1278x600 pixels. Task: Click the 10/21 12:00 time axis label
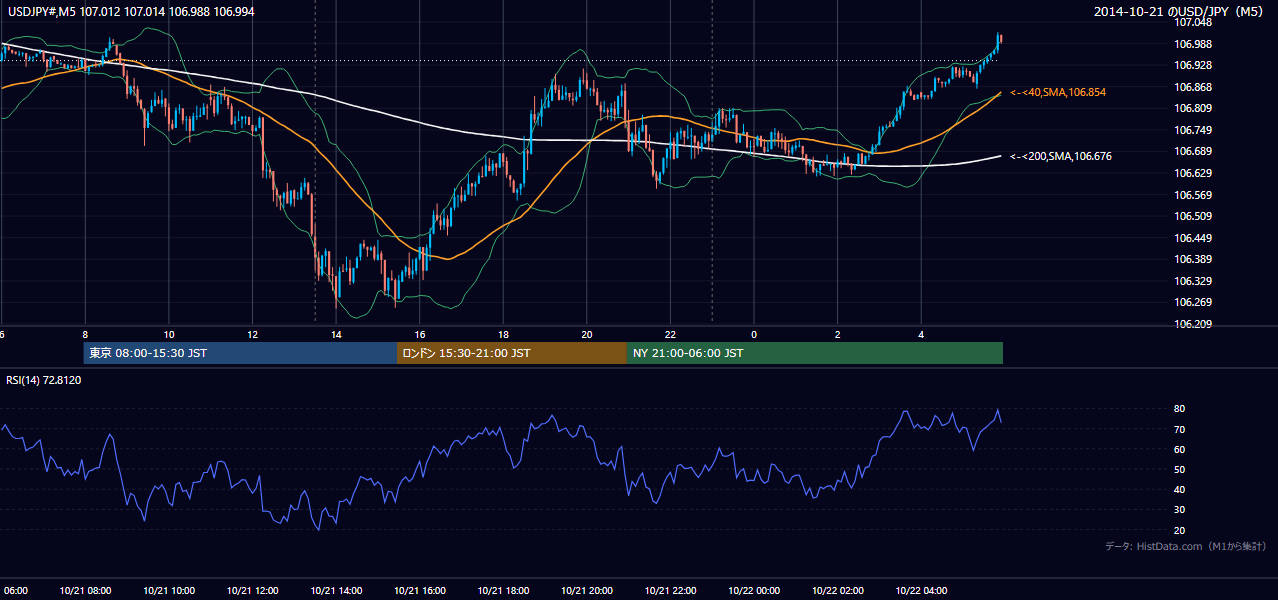pos(253,591)
